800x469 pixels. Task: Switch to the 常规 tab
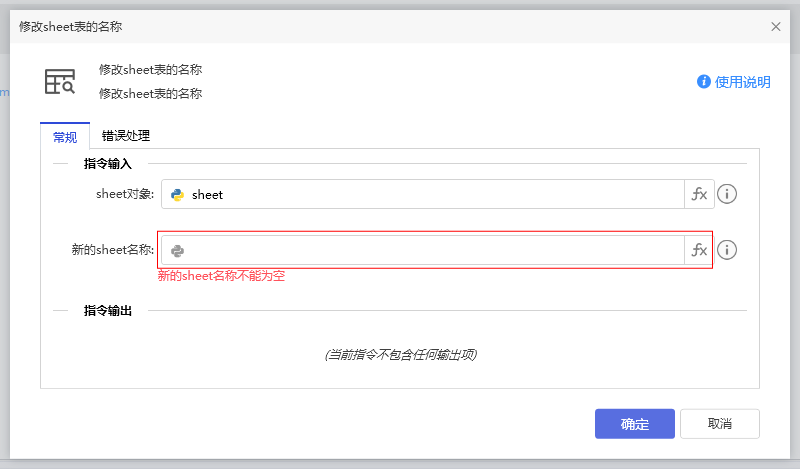click(64, 136)
